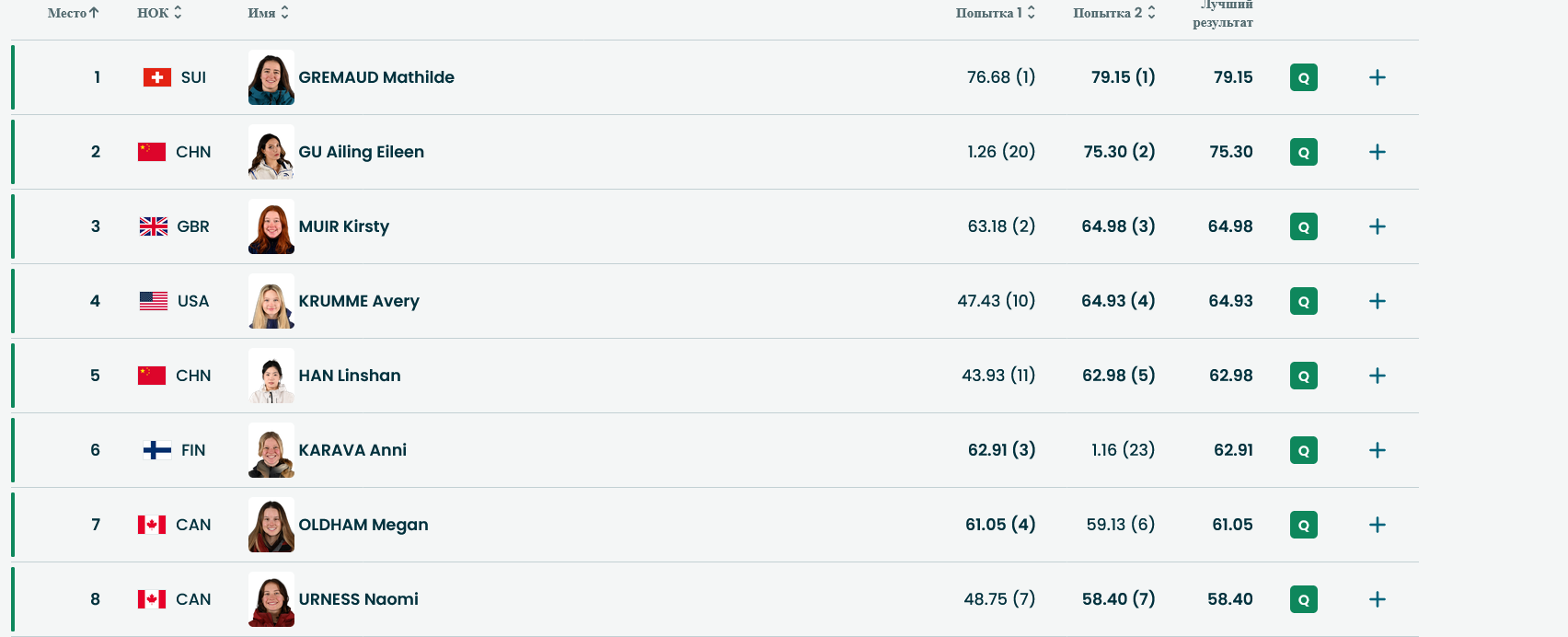Open HAN Linshan athlete name link

pyautogui.click(x=349, y=376)
